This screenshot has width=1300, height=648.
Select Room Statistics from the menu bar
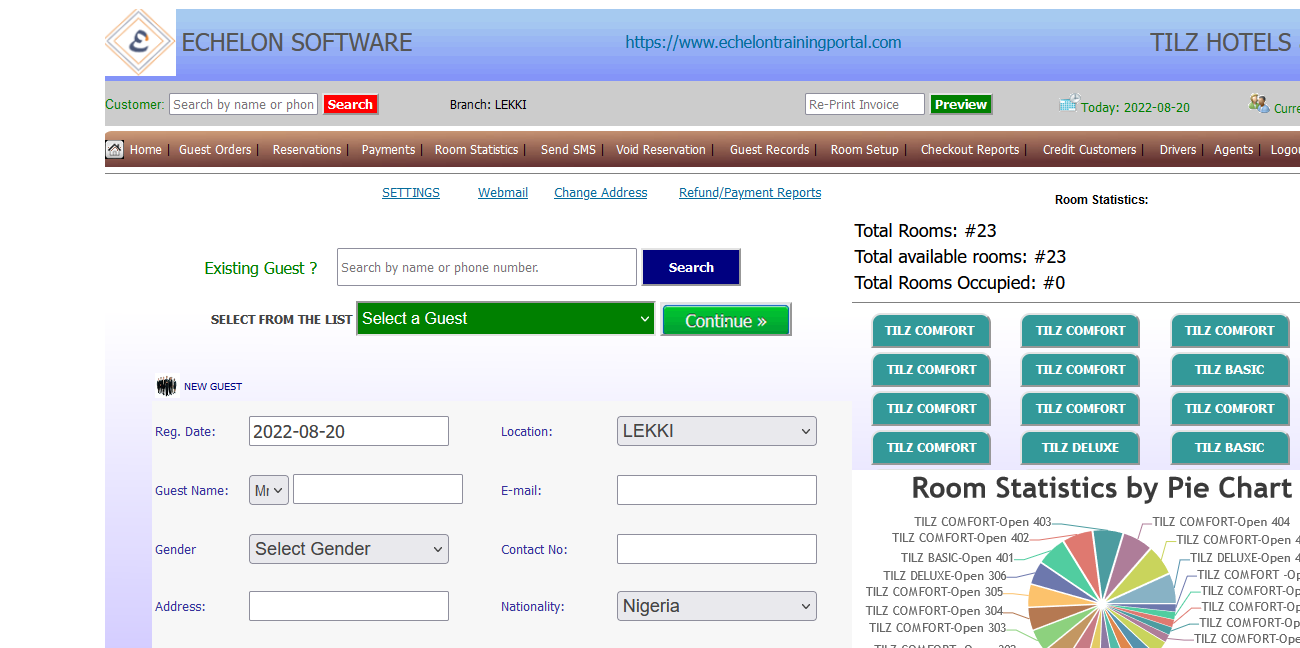pos(476,150)
